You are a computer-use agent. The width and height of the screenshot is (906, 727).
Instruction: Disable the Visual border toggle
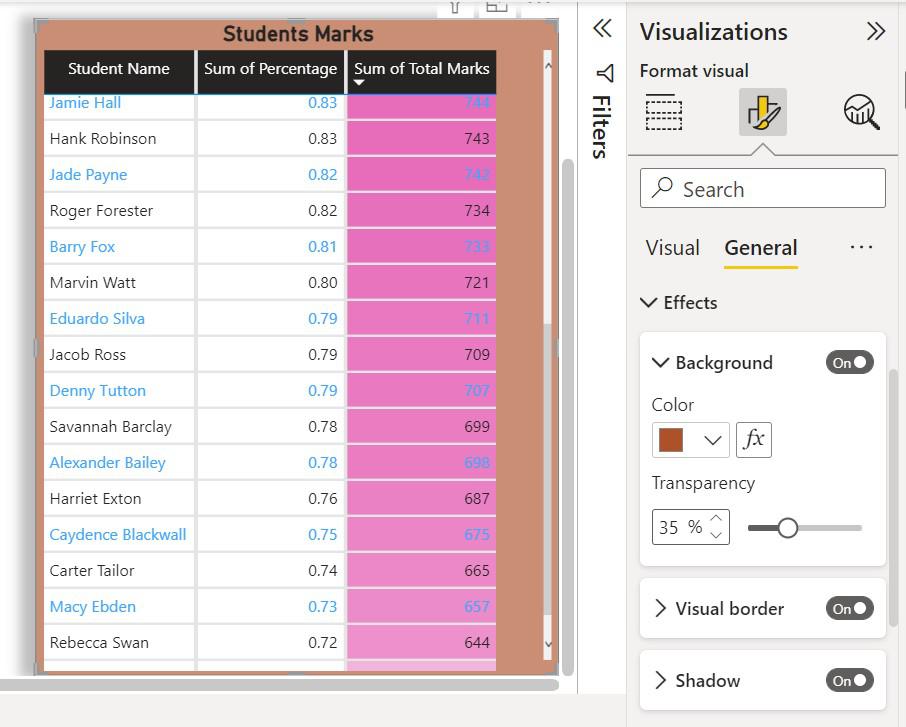click(849, 609)
